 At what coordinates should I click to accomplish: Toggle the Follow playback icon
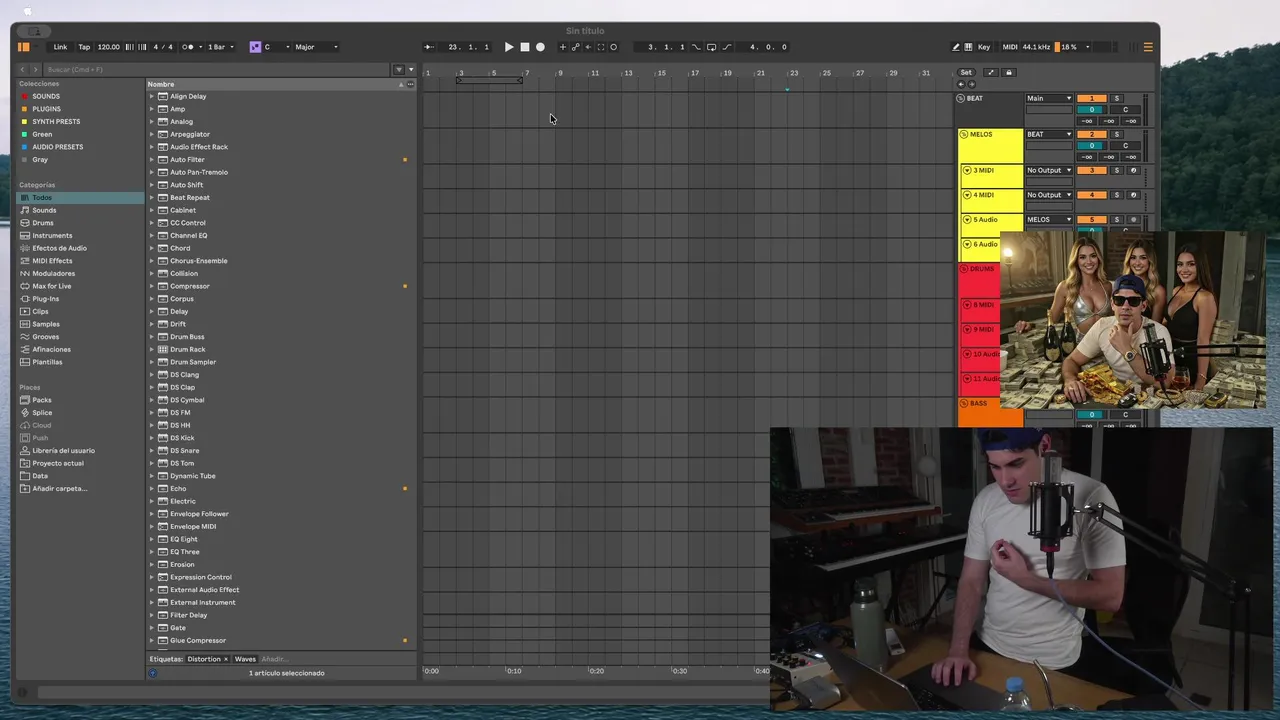pyautogui.click(x=429, y=47)
